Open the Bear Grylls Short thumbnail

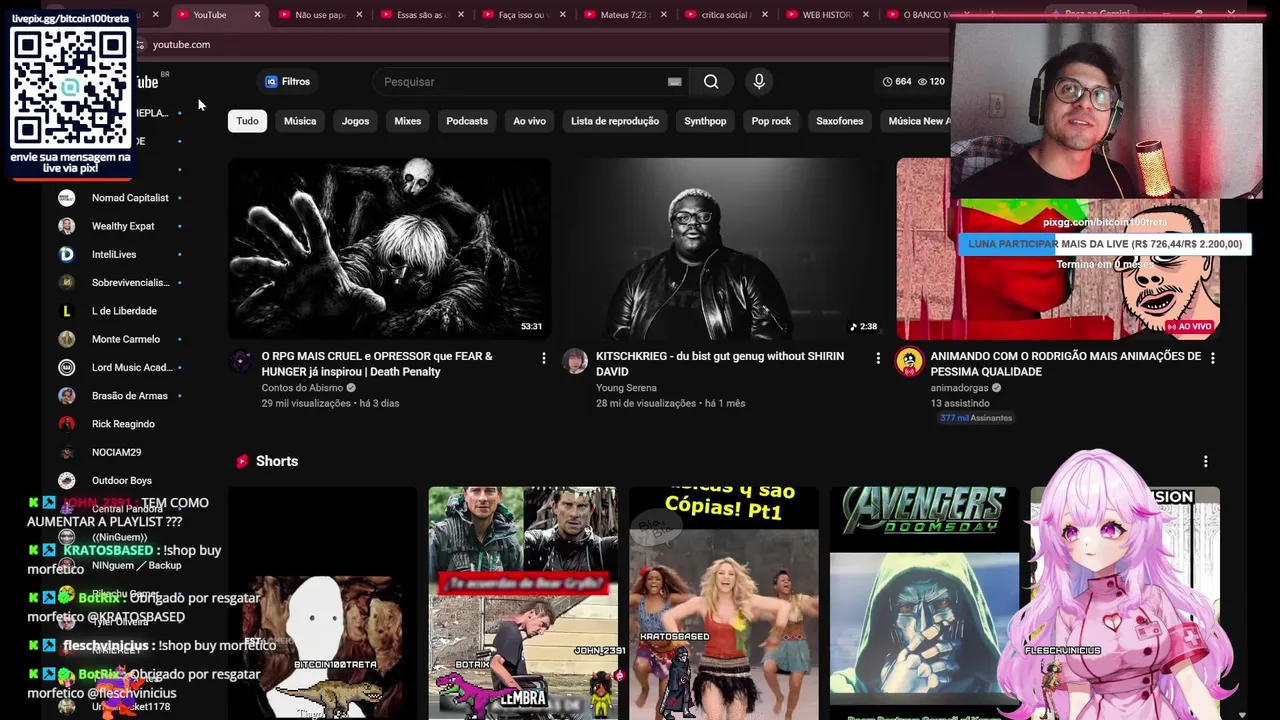pyautogui.click(x=523, y=603)
